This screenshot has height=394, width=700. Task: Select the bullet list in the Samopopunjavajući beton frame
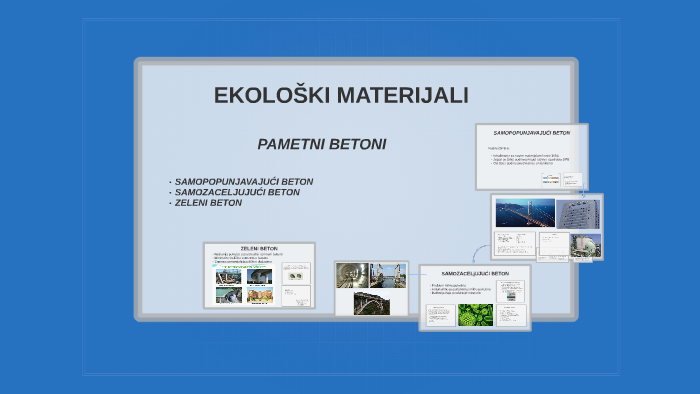[530, 160]
